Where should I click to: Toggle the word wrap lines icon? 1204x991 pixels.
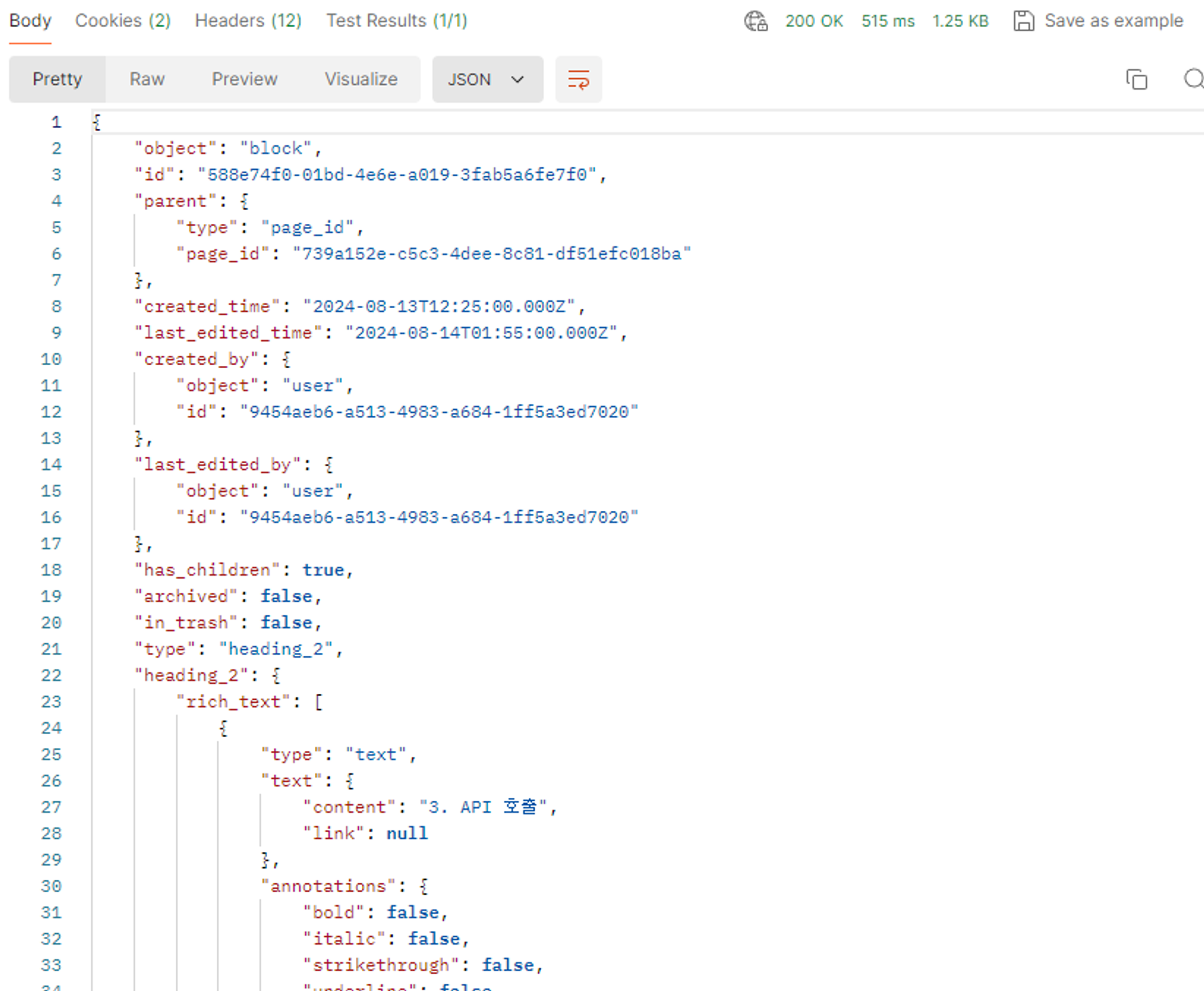click(x=579, y=79)
